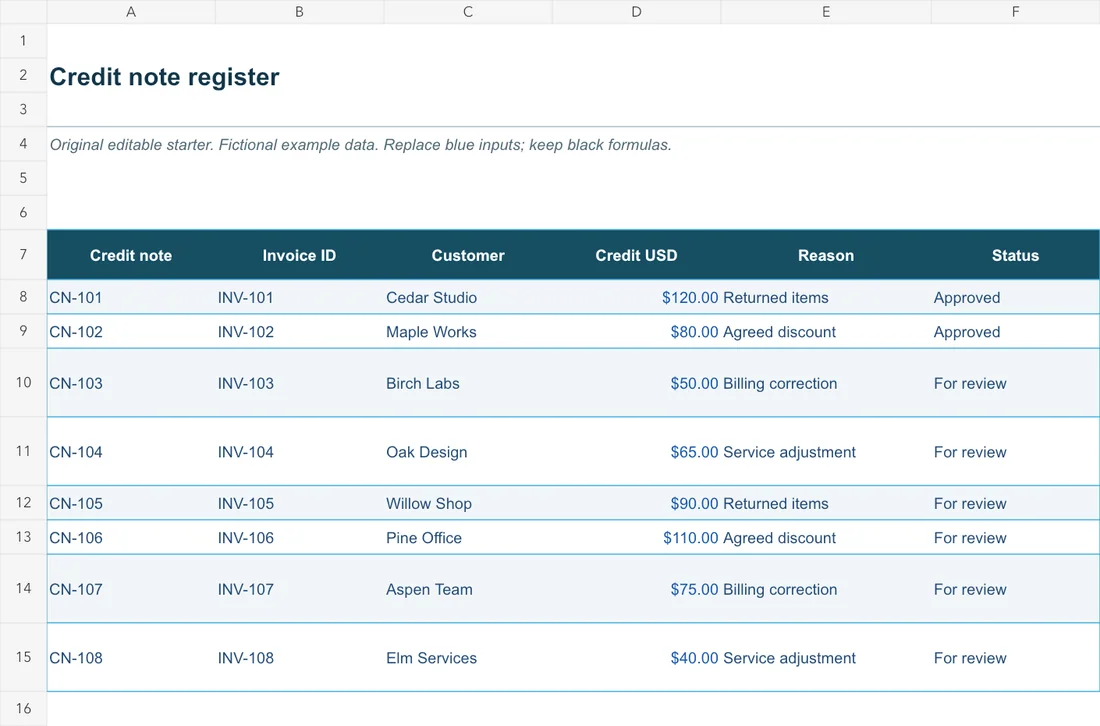Select the Status header cell
This screenshot has width=1100, height=726.
click(x=1015, y=255)
